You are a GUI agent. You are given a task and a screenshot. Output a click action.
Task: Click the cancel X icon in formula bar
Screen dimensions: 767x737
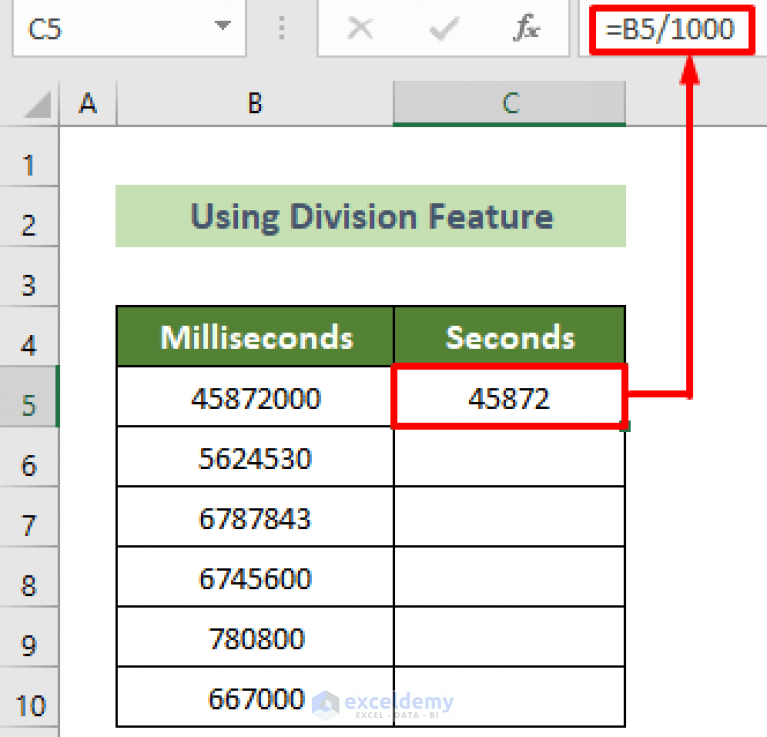pos(360,28)
